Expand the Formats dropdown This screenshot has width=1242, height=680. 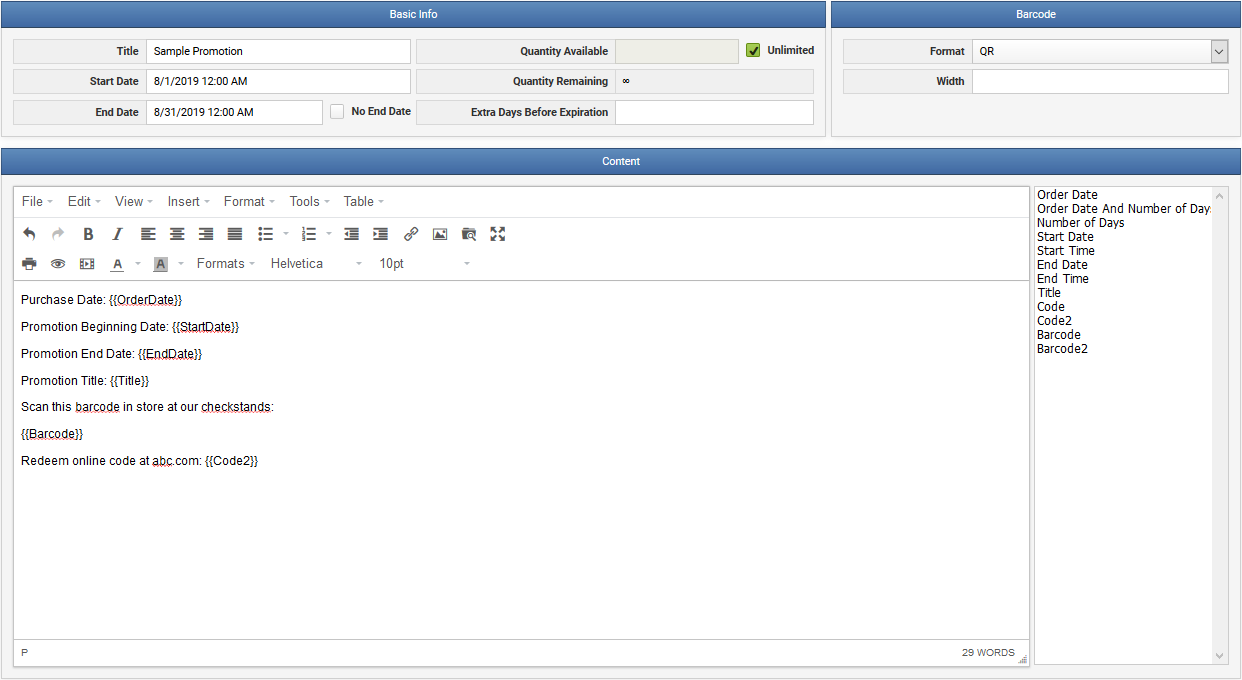(226, 264)
